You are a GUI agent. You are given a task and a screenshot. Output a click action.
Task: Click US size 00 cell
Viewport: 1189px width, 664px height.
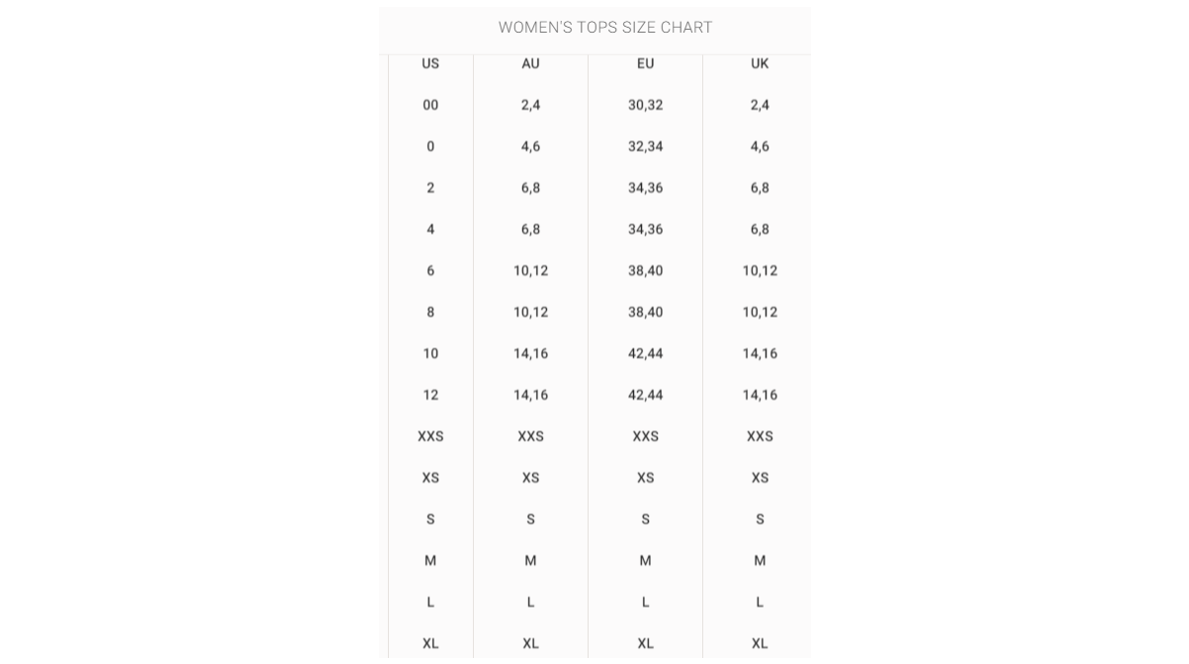click(430, 105)
